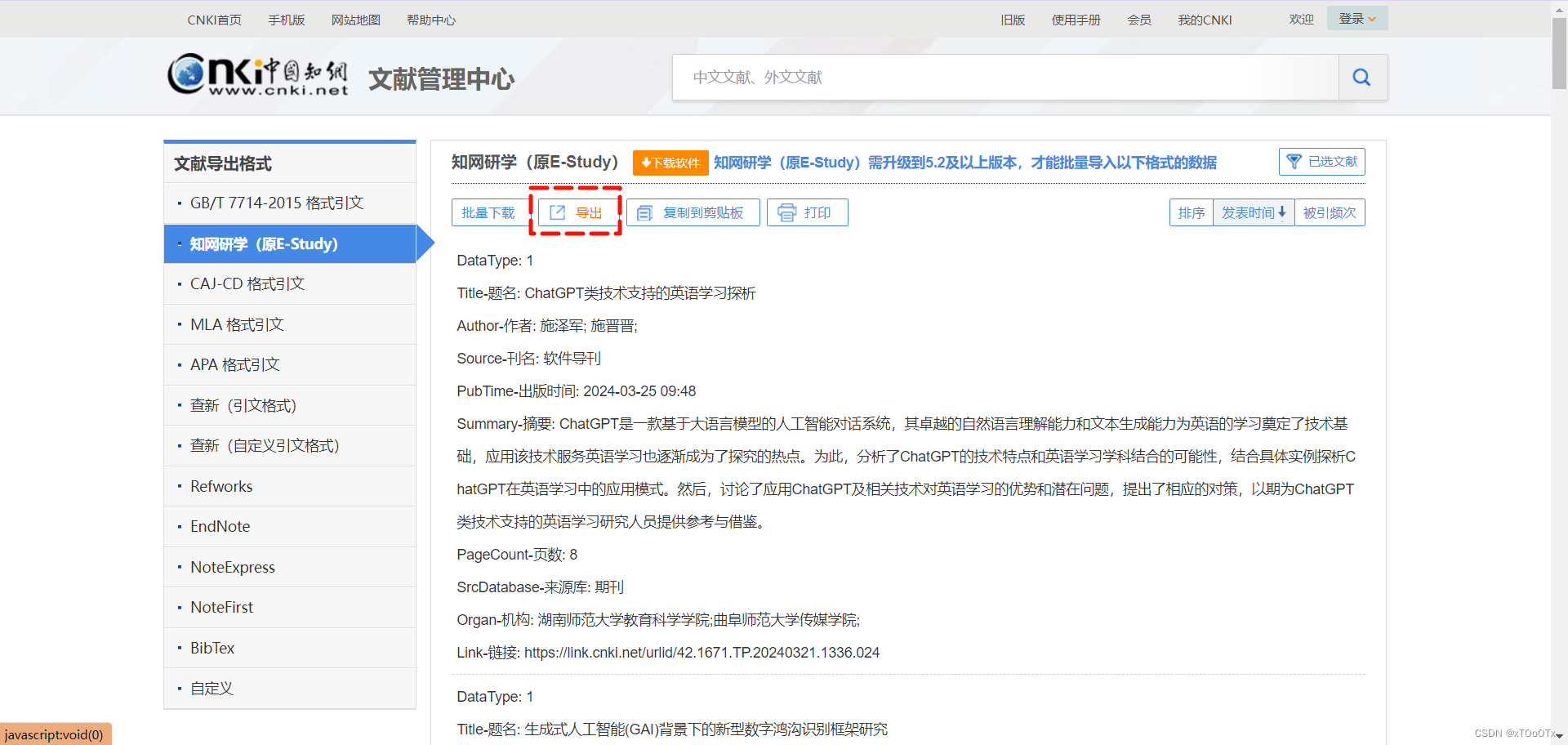Click title ChatGPT类技术支持的英语学习探析
Image resolution: width=1568 pixels, height=745 pixels.
click(x=640, y=293)
